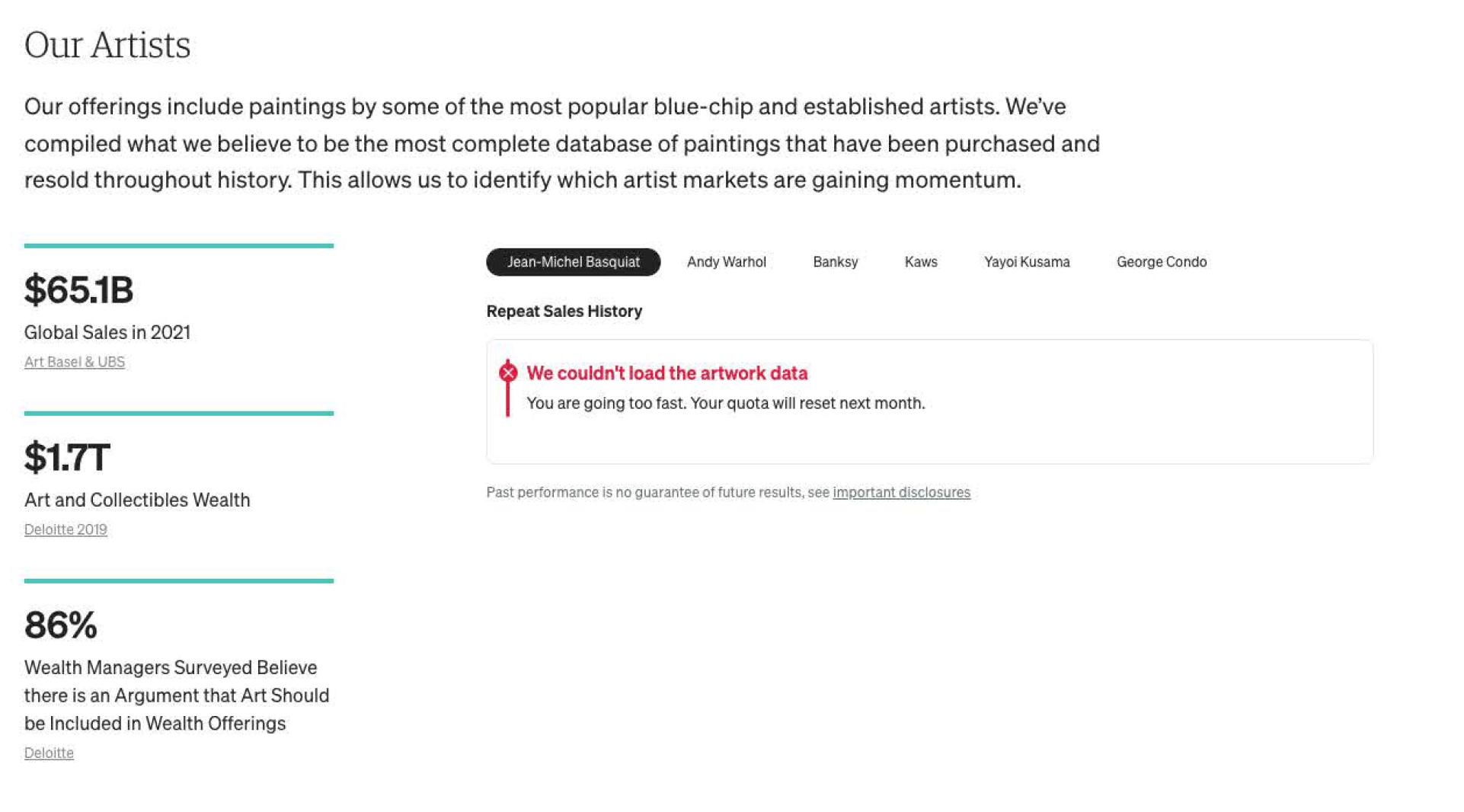
Task: Open the important disclosures link
Action: pyautogui.click(x=901, y=492)
